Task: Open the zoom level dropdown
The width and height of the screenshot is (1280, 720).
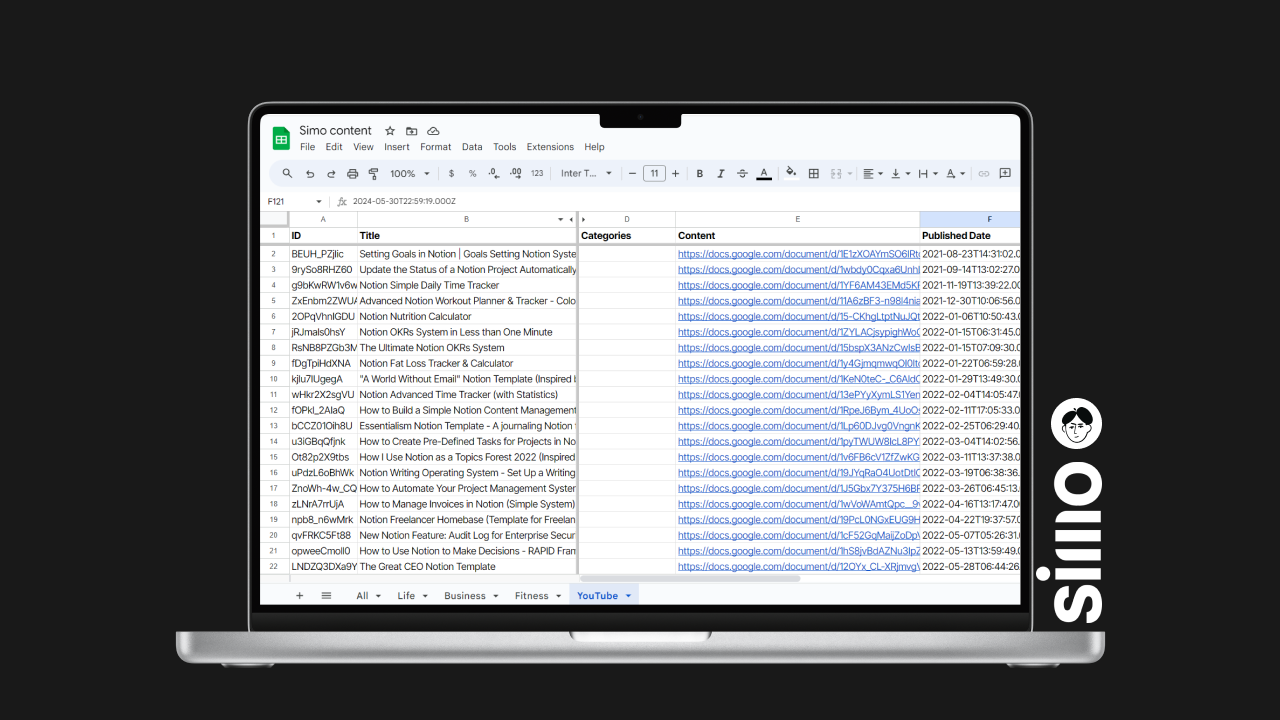Action: tap(408, 173)
